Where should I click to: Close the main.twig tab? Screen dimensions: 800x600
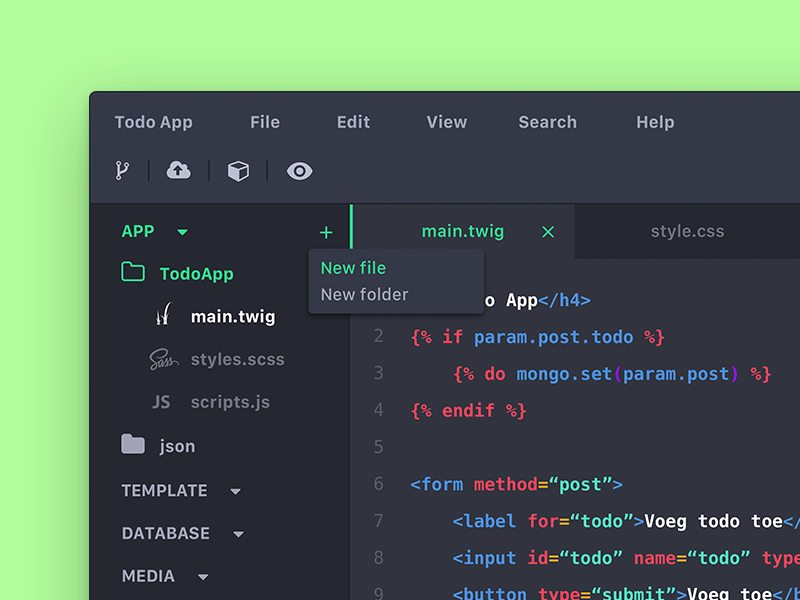[x=547, y=231]
